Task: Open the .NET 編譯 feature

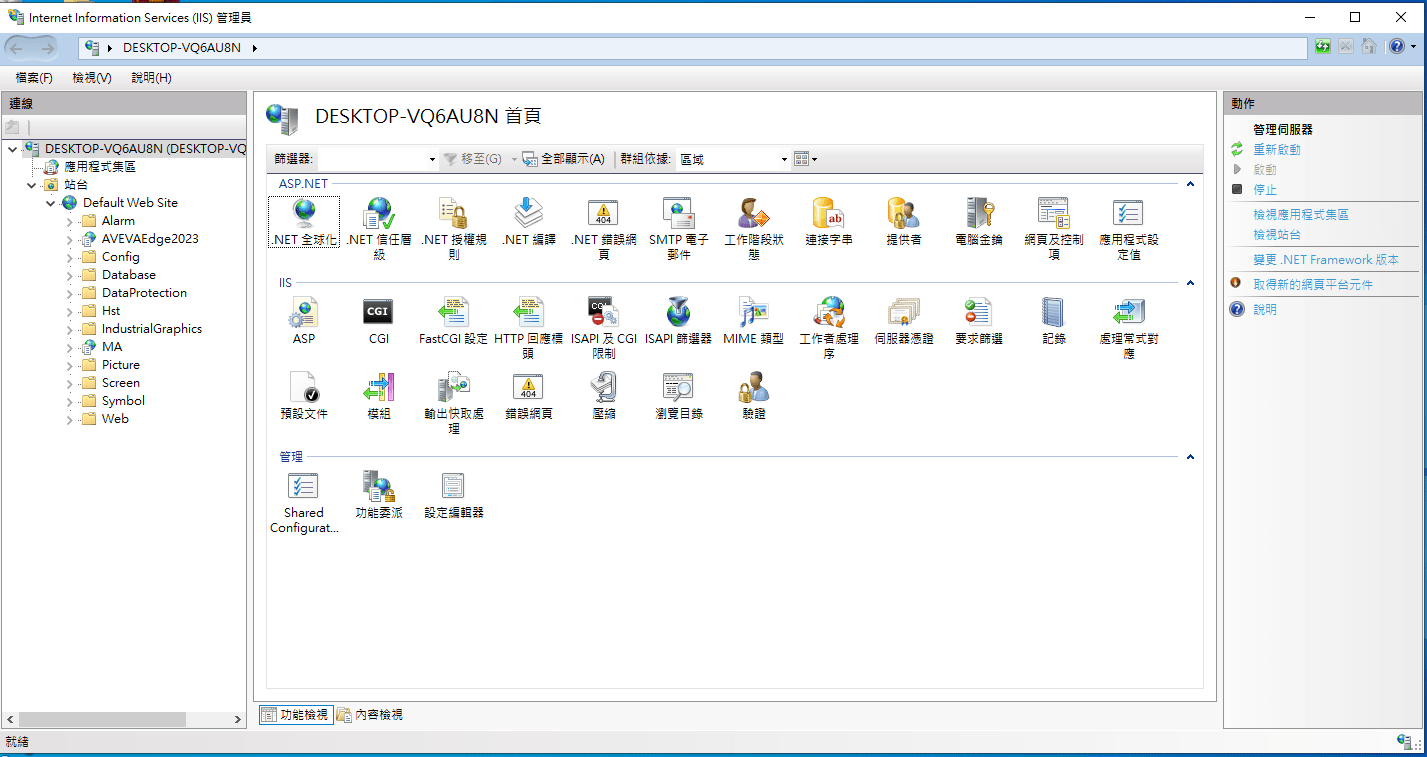Action: [x=529, y=222]
